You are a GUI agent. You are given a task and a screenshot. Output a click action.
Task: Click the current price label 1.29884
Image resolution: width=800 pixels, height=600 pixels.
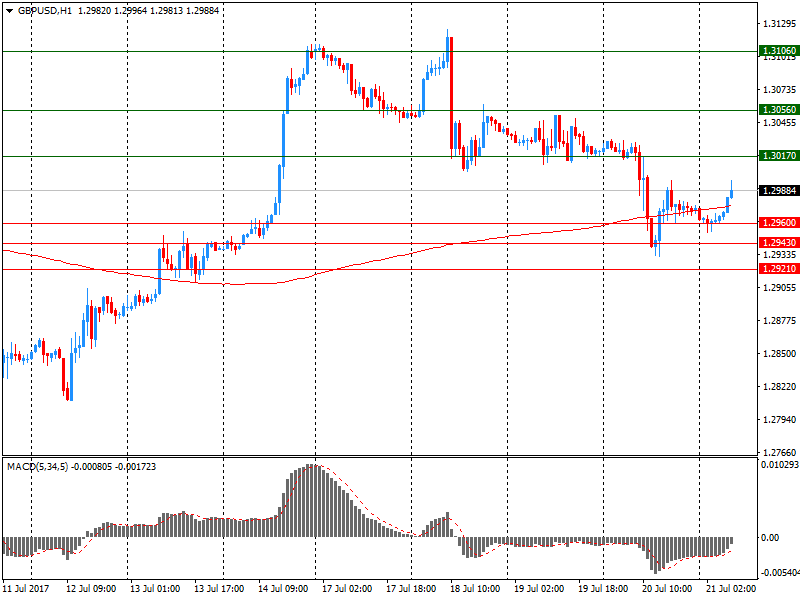point(779,190)
